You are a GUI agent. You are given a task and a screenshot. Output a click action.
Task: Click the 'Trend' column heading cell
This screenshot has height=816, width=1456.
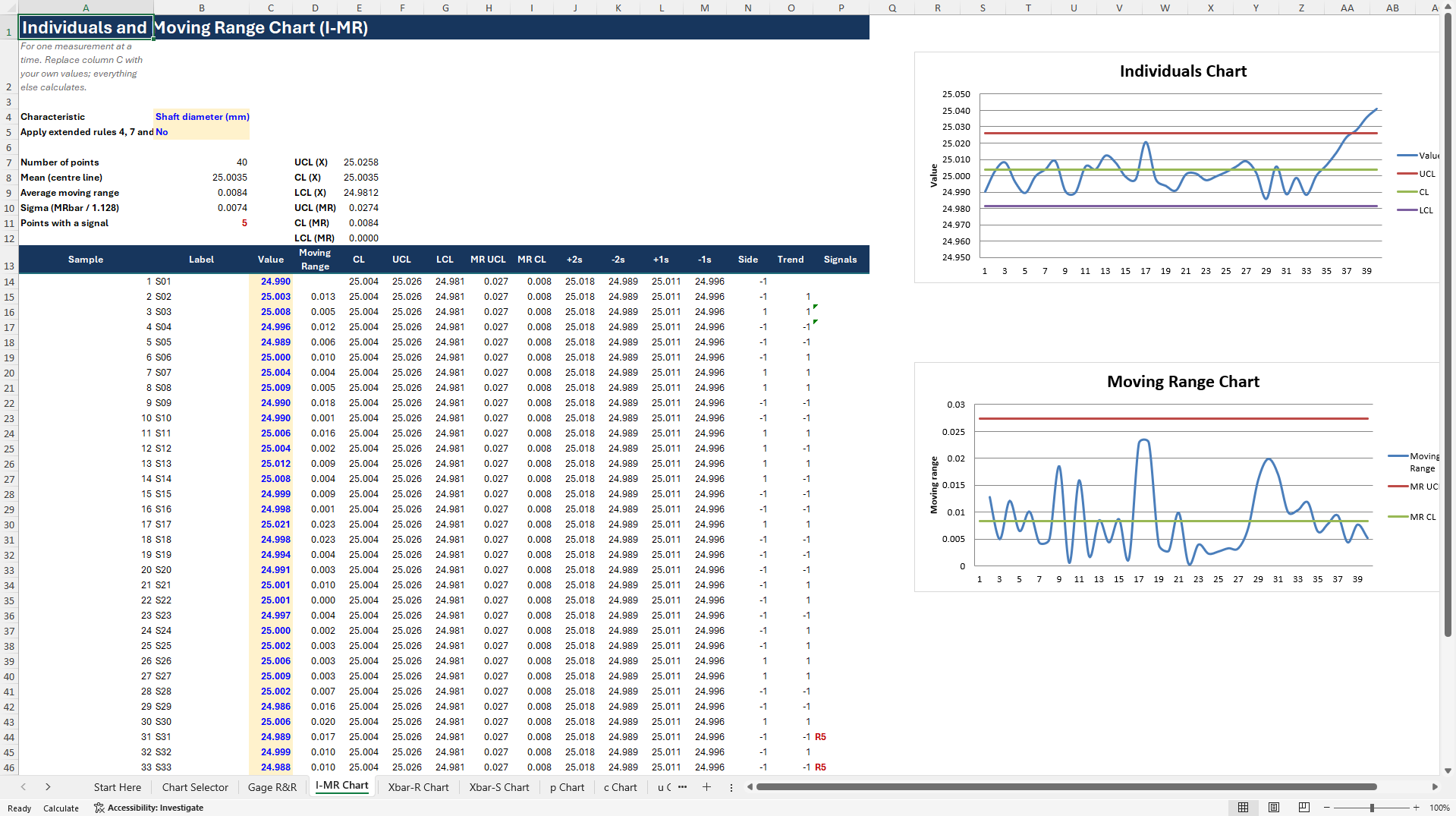point(791,260)
